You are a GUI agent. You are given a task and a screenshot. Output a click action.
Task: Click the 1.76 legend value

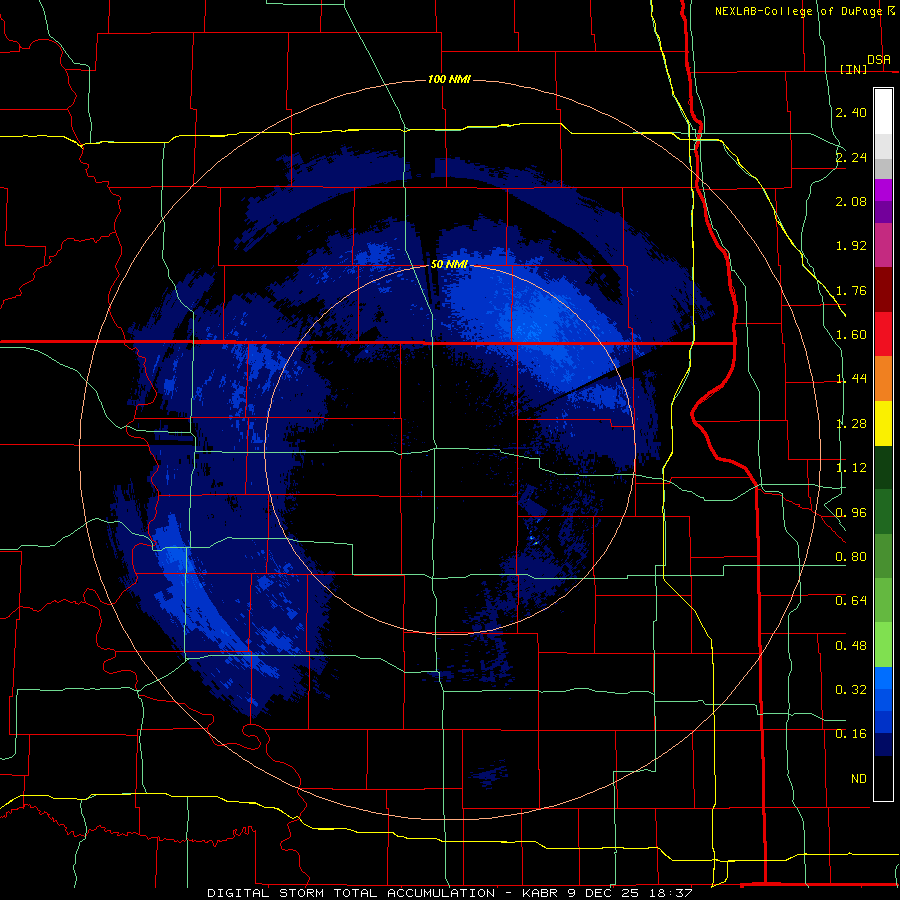(851, 290)
